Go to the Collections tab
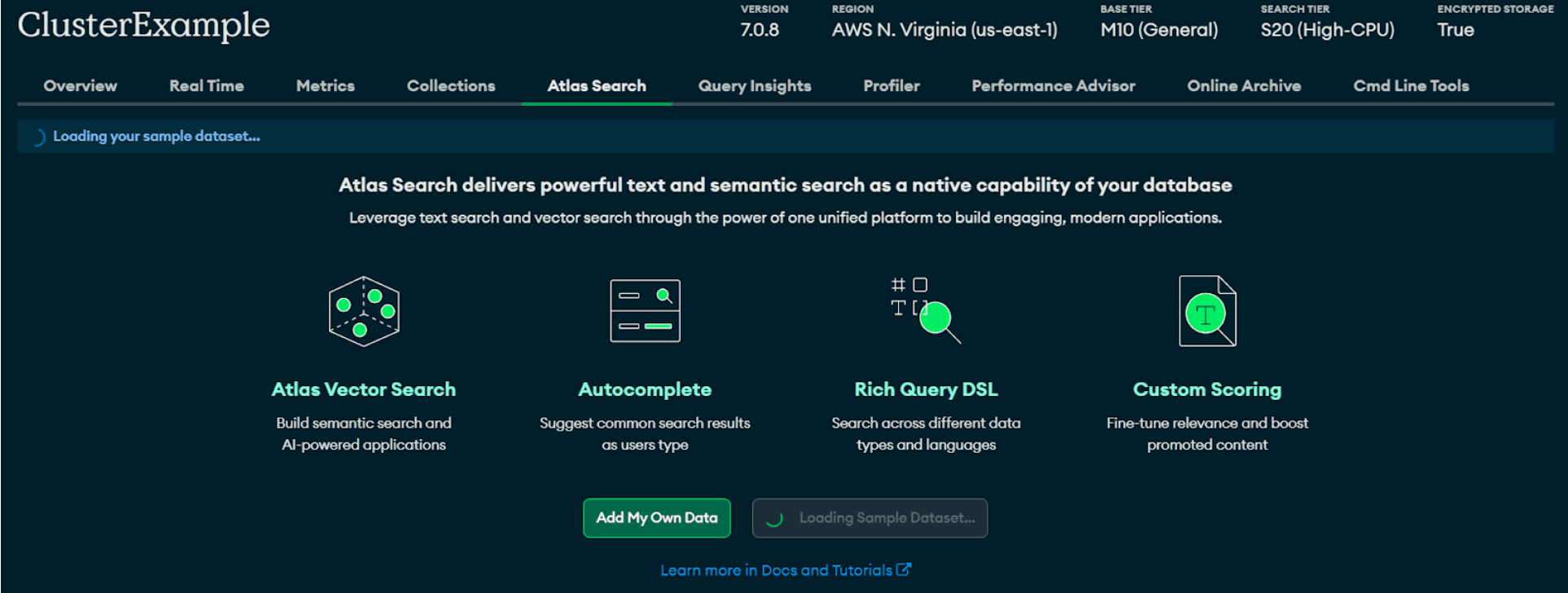 (450, 86)
